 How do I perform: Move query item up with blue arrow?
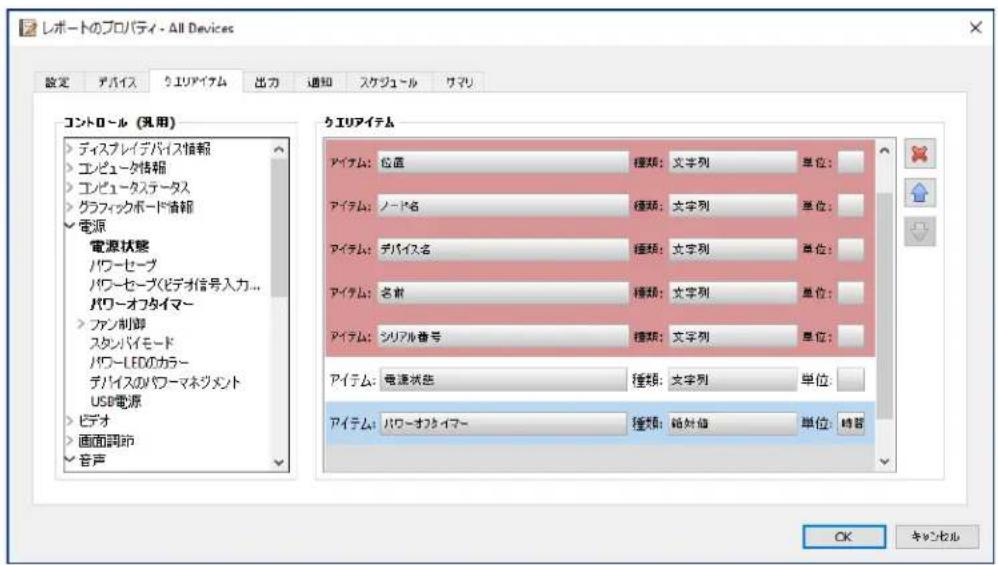click(x=919, y=193)
